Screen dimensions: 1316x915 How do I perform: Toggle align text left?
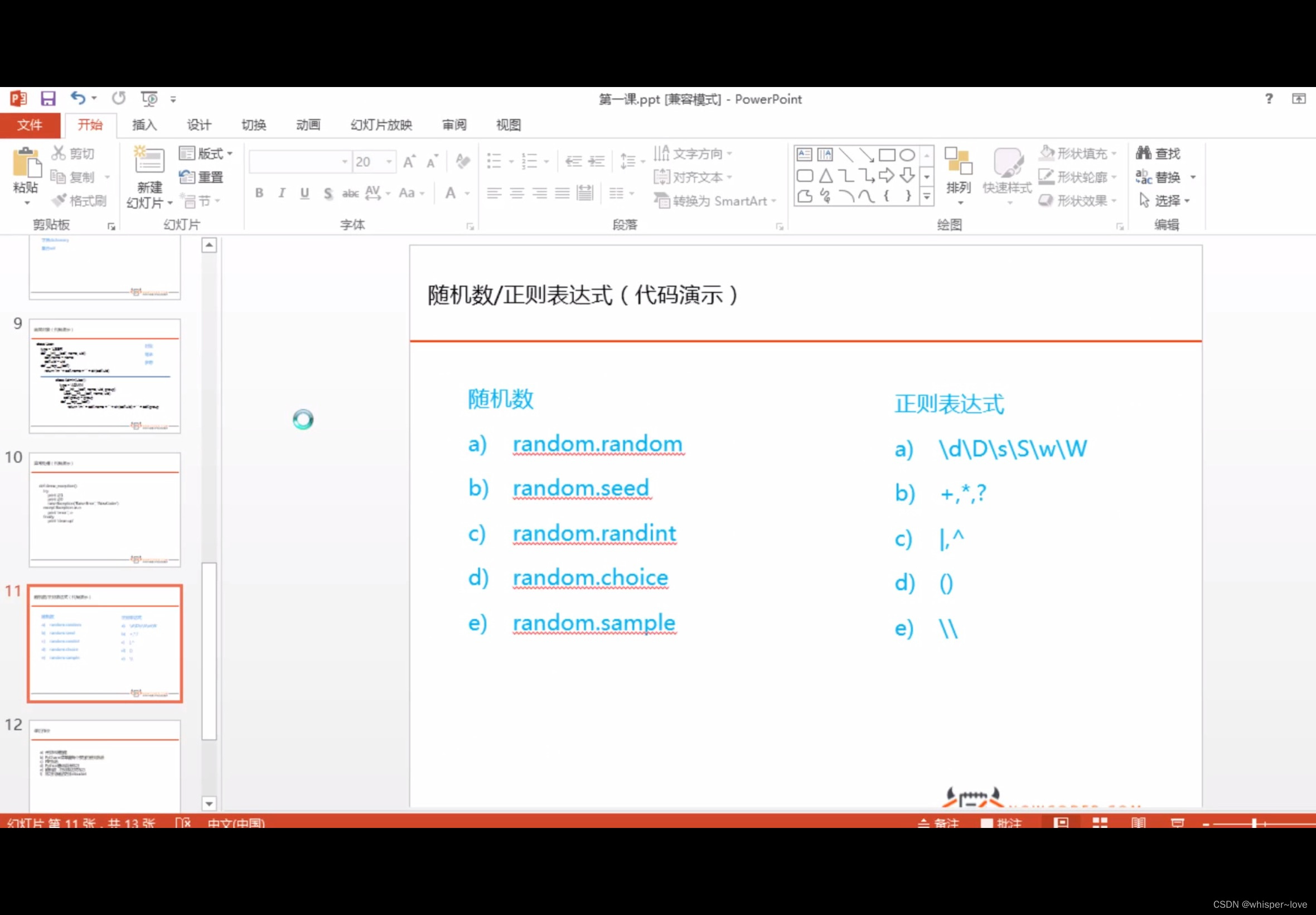(494, 193)
